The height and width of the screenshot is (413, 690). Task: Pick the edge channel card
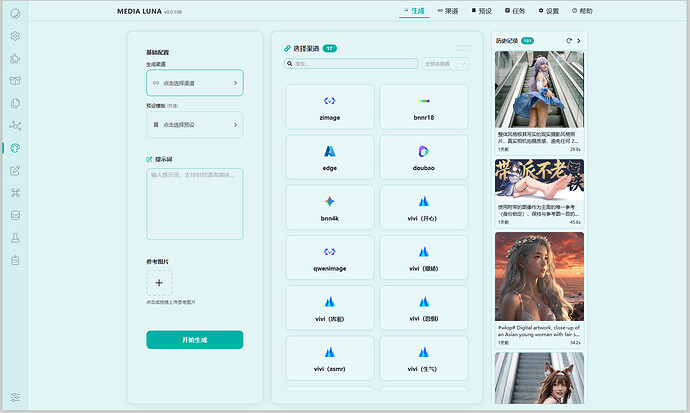click(330, 156)
